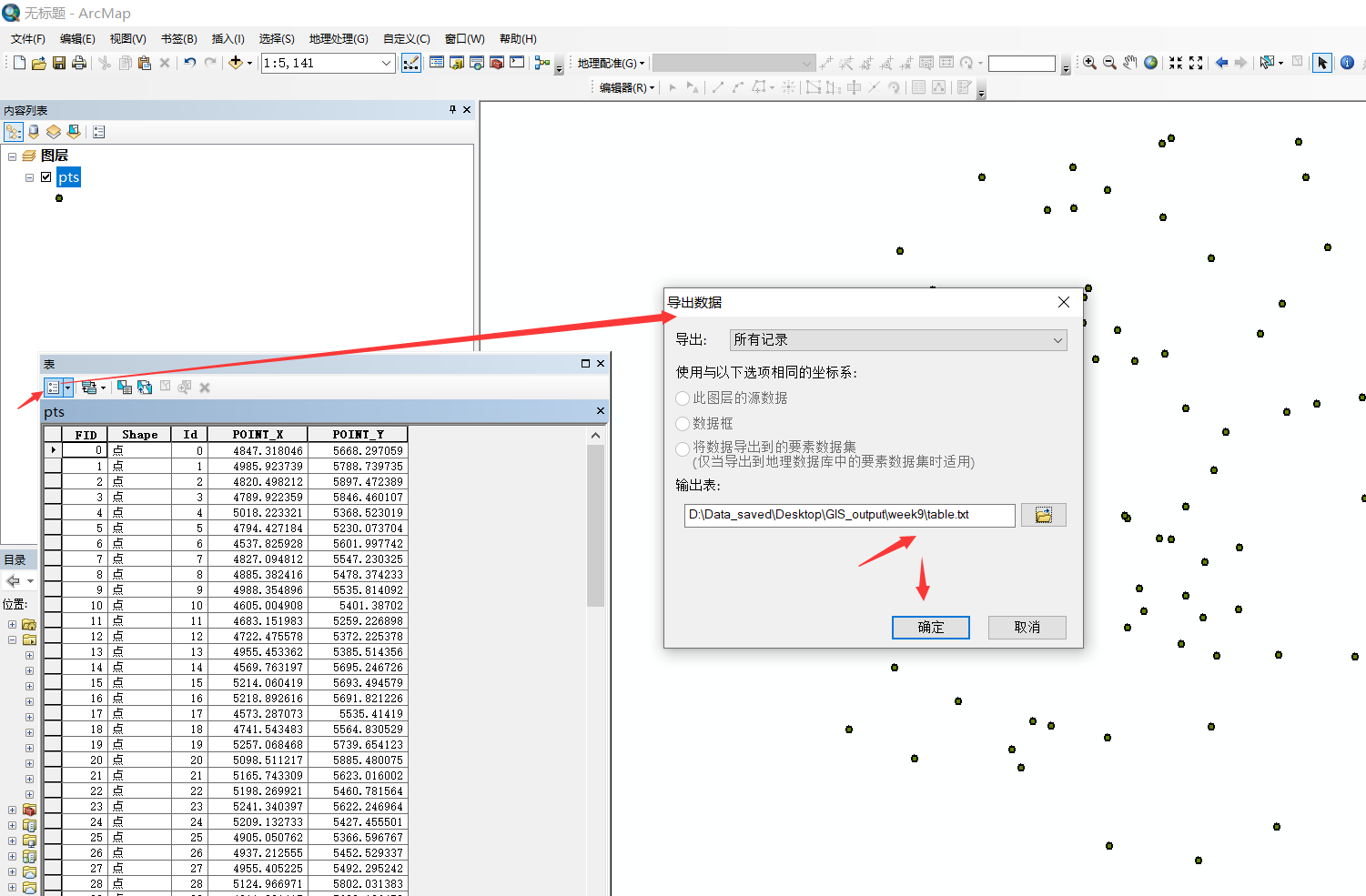This screenshot has height=896, width=1366.
Task: Click the POINT_Y column header
Action: pyautogui.click(x=358, y=435)
